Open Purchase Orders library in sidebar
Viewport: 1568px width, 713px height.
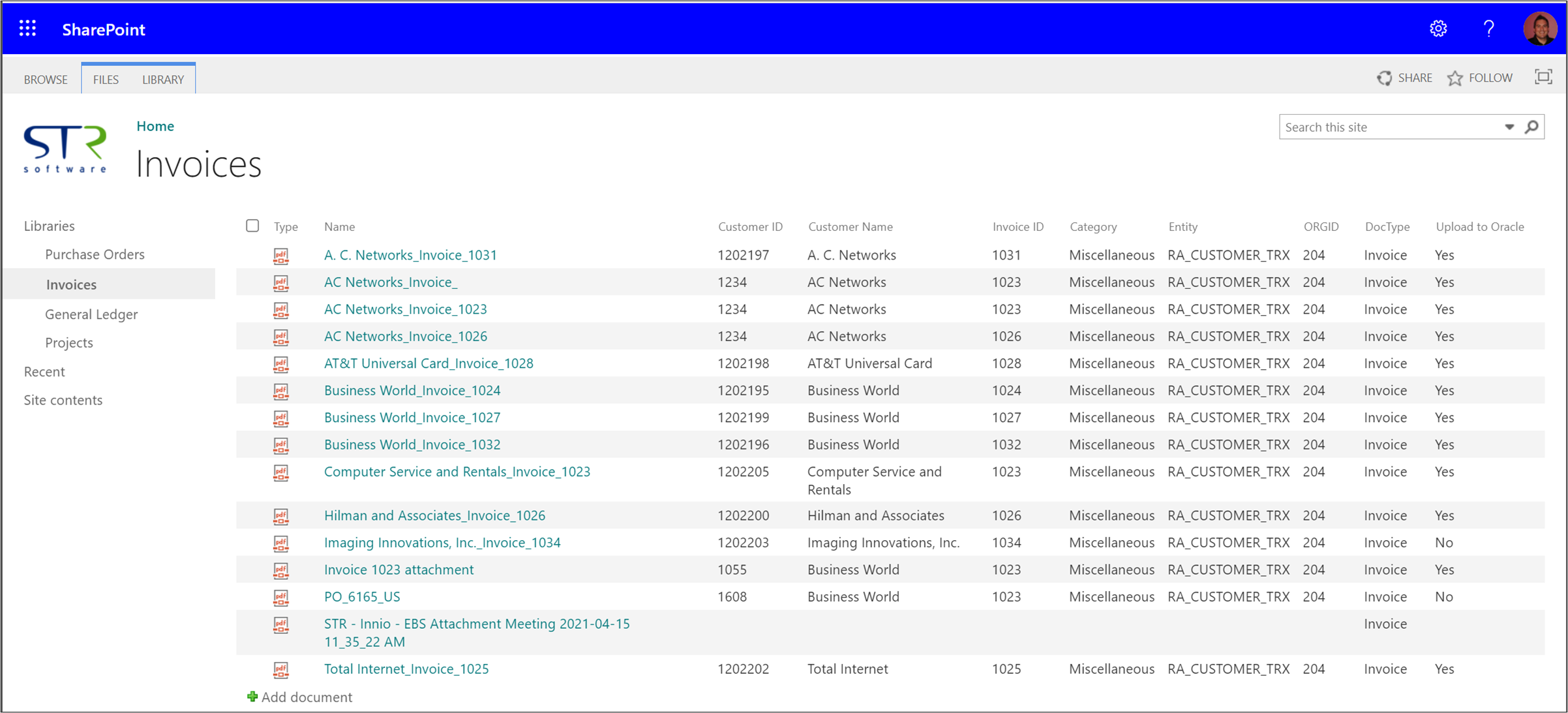[x=95, y=254]
